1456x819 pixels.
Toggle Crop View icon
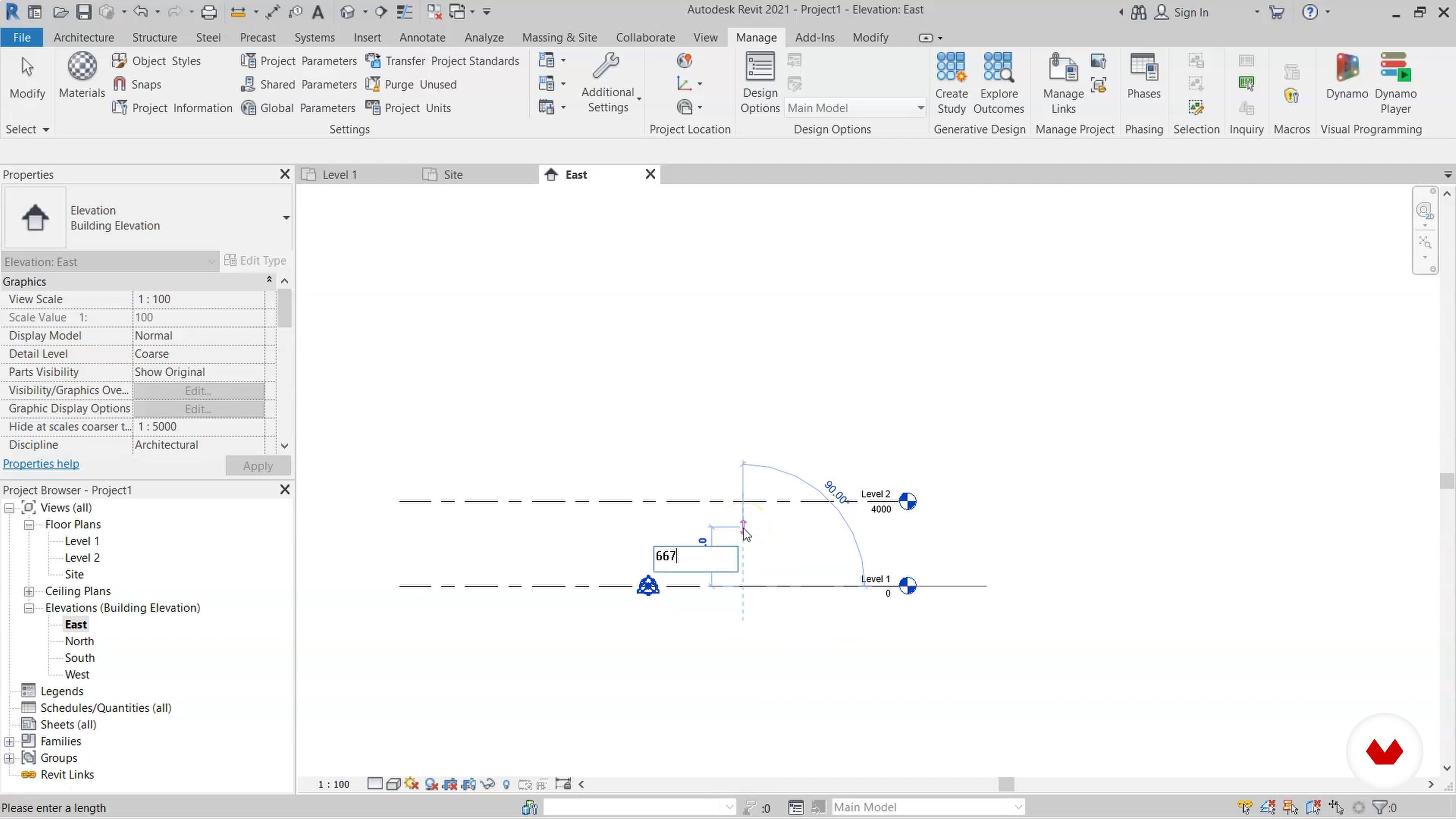click(x=450, y=784)
